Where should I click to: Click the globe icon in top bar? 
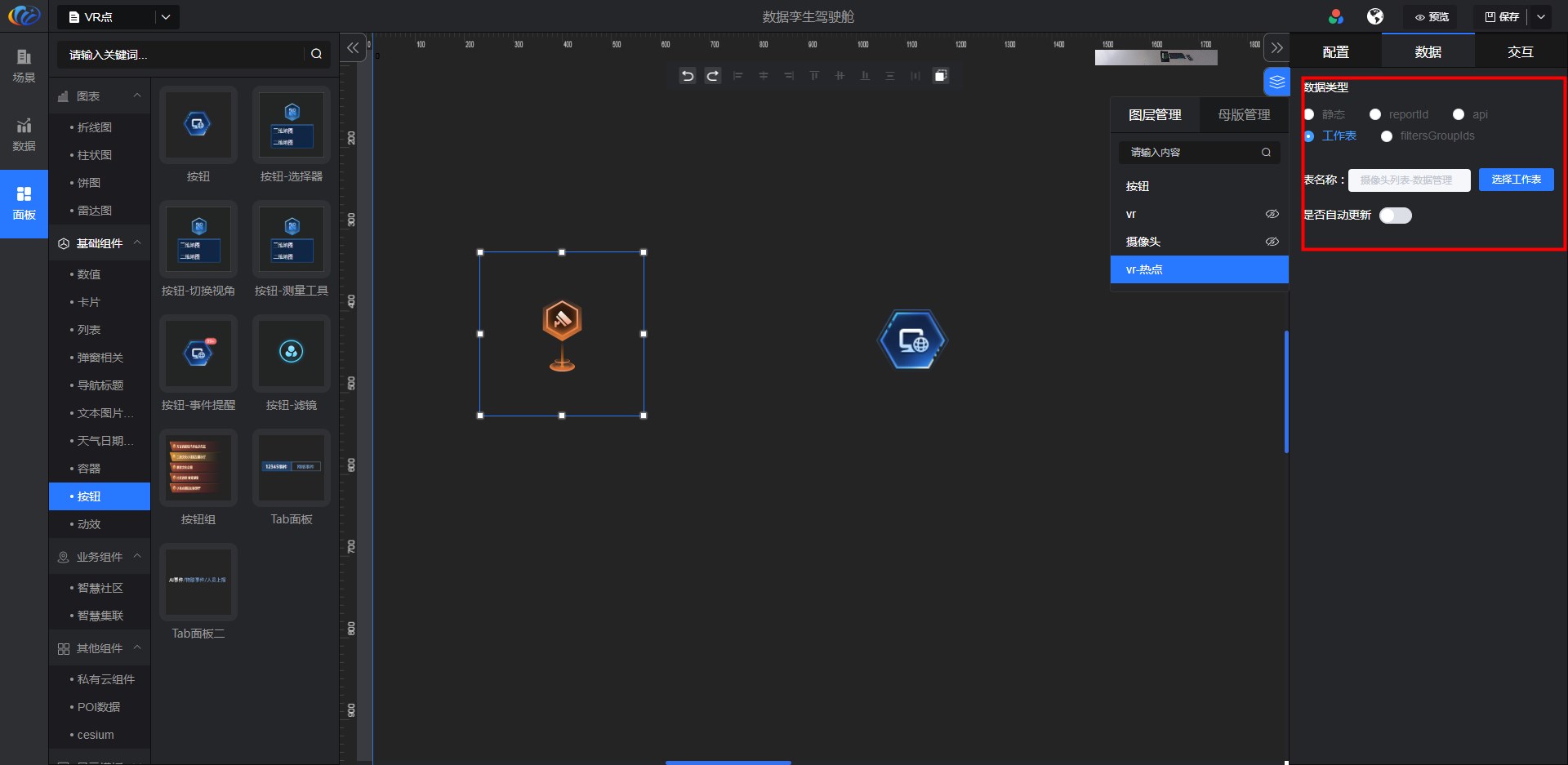click(x=1375, y=16)
